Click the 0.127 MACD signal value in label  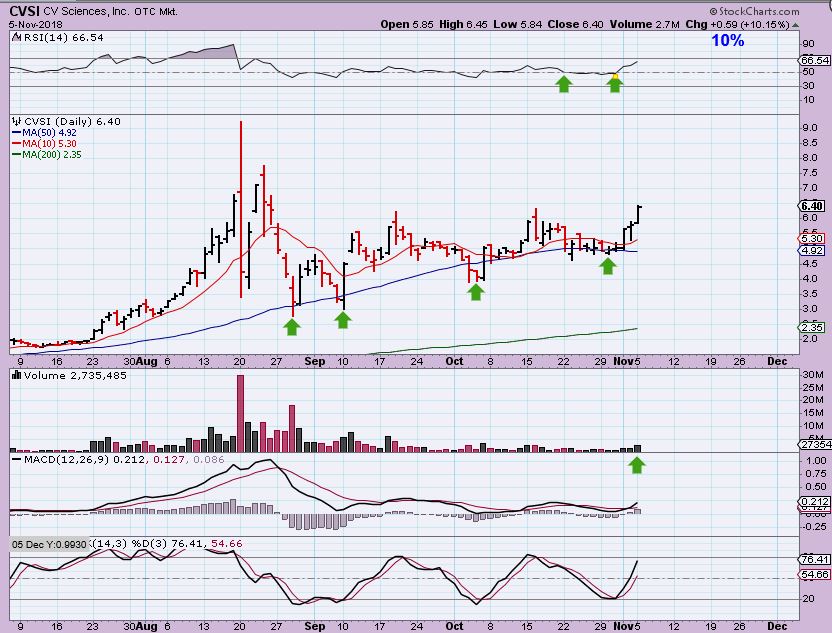[x=168, y=459]
